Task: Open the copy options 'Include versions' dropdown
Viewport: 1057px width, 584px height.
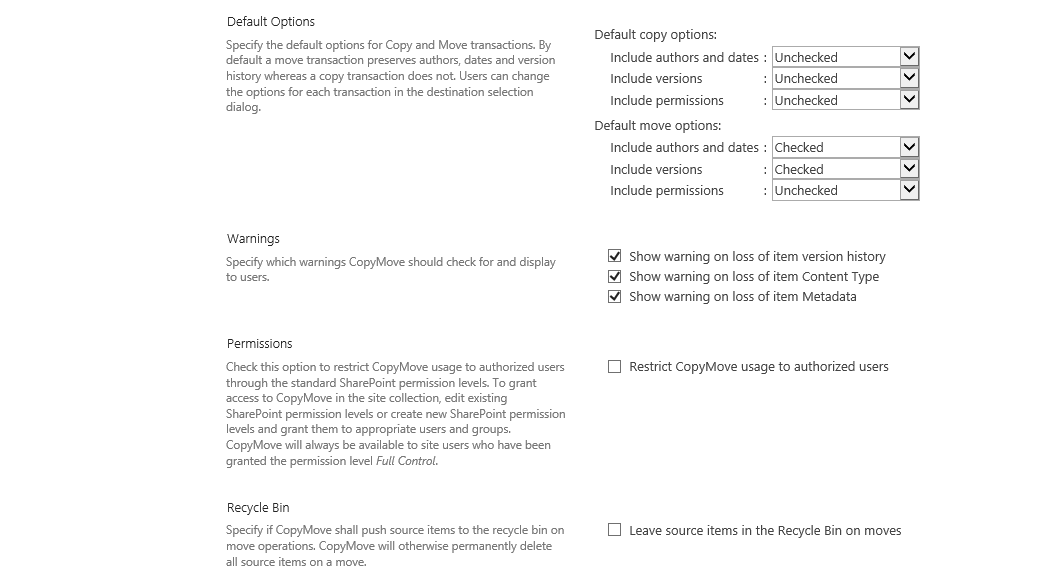Action: tap(845, 78)
